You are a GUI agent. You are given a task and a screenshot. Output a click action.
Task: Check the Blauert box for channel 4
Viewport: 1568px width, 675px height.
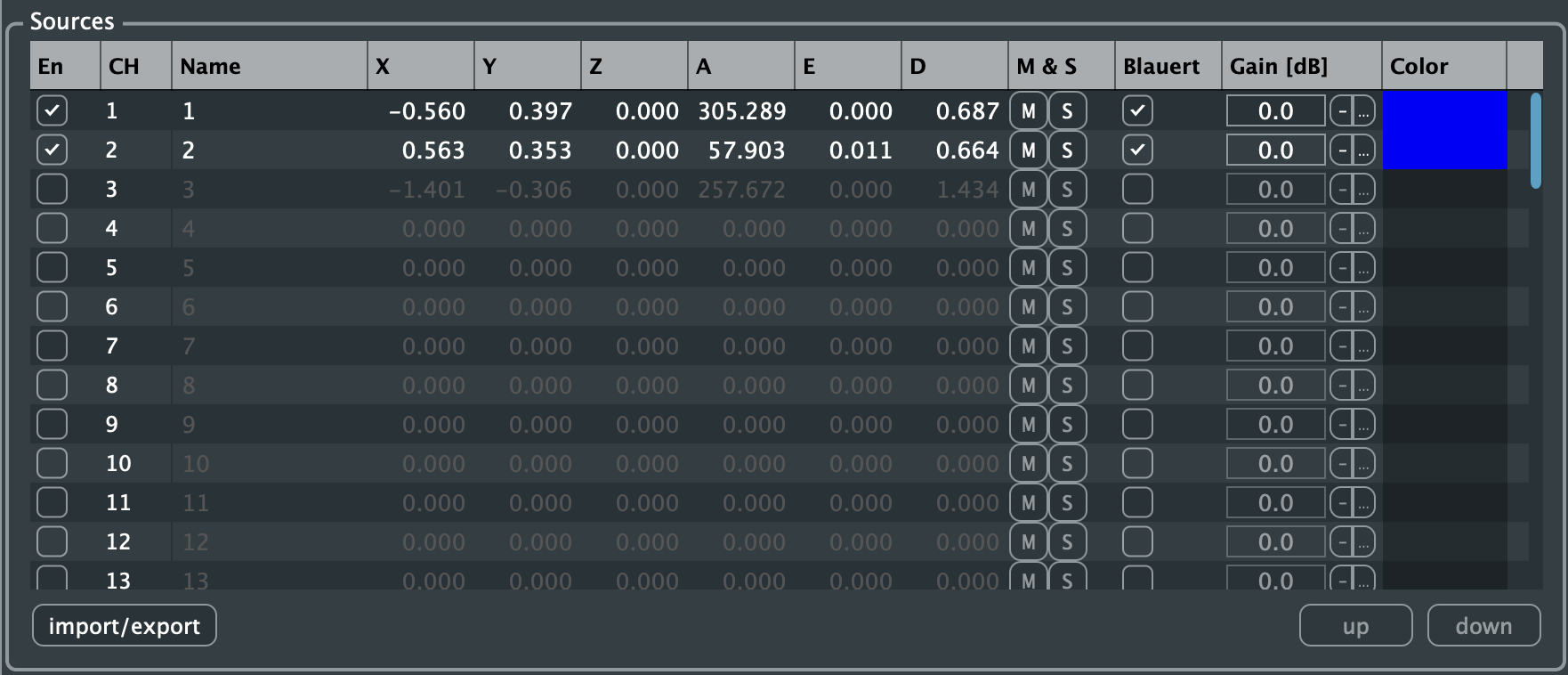pyautogui.click(x=1137, y=229)
